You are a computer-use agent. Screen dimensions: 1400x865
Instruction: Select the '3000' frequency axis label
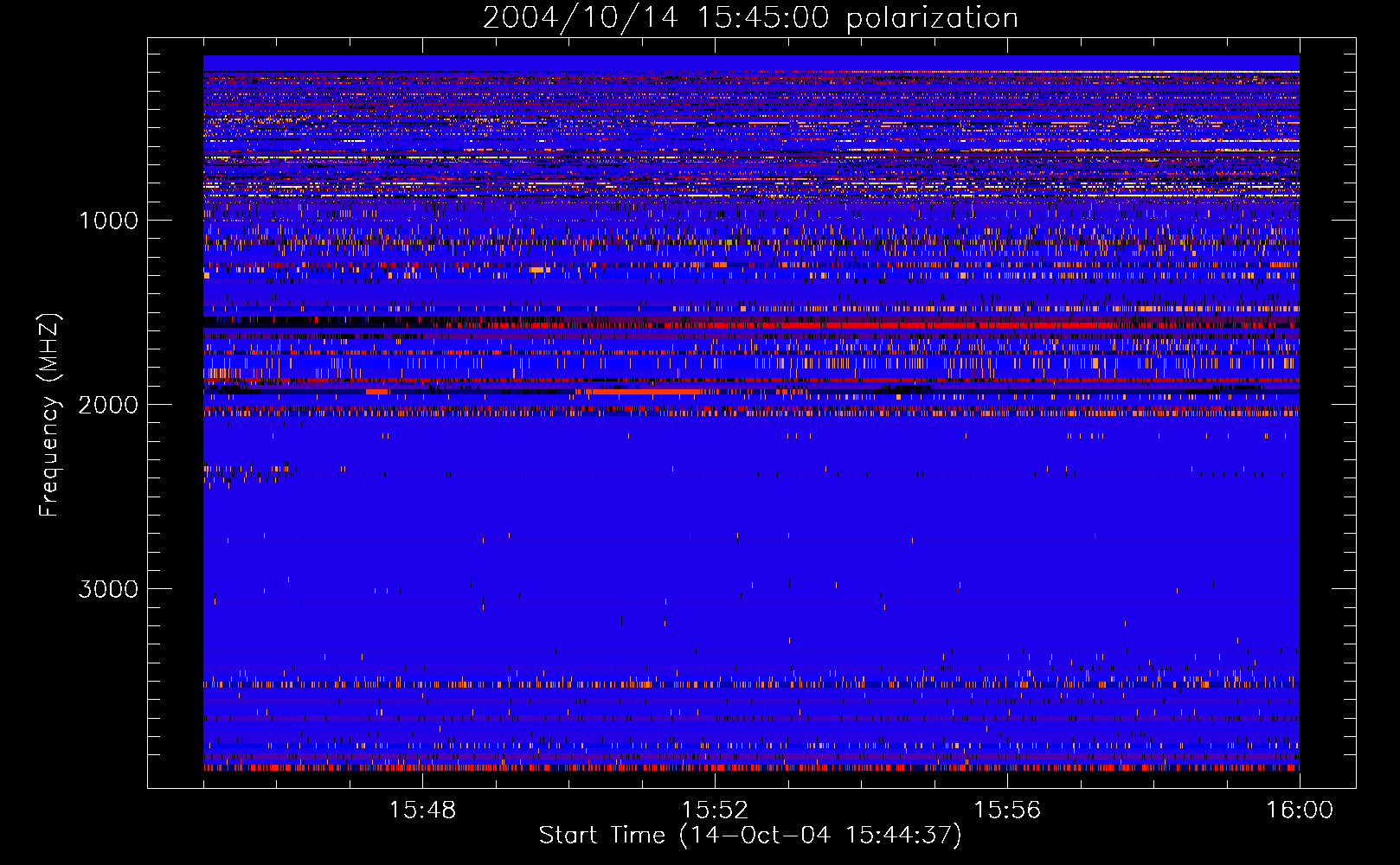click(x=108, y=589)
